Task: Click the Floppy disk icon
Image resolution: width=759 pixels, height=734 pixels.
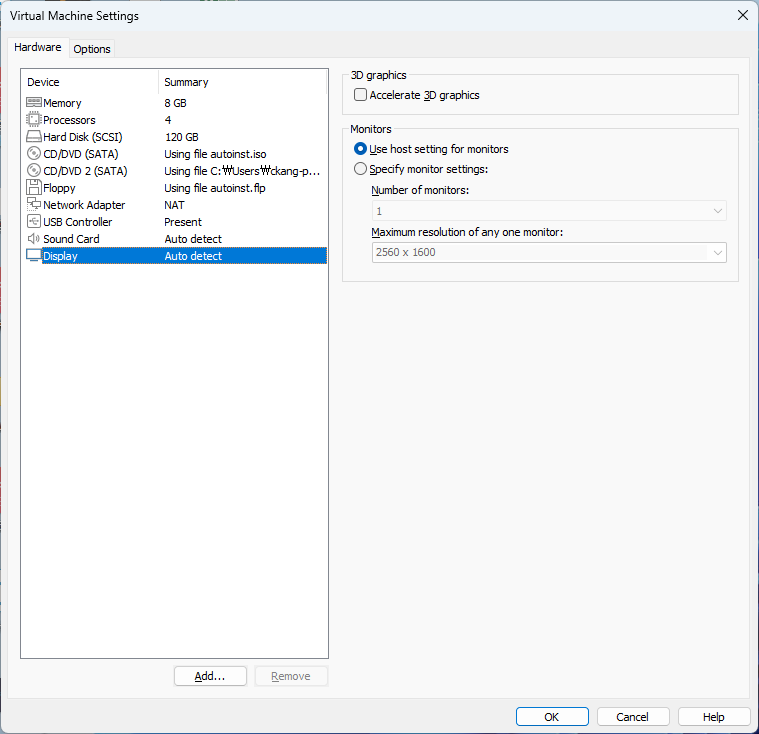Action: click(33, 187)
